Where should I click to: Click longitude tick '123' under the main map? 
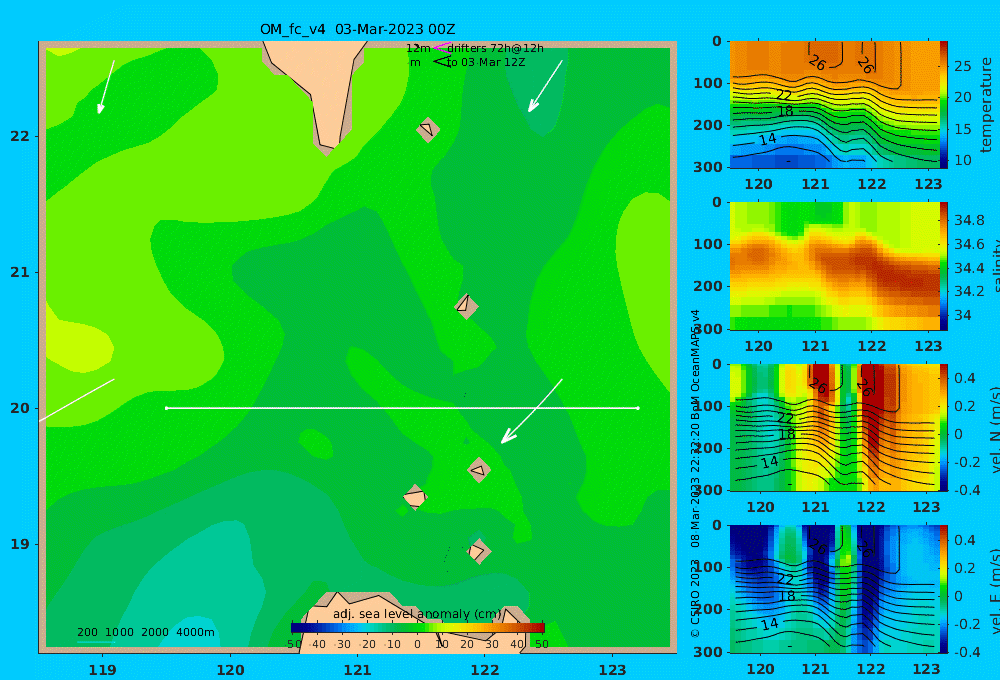[612, 670]
